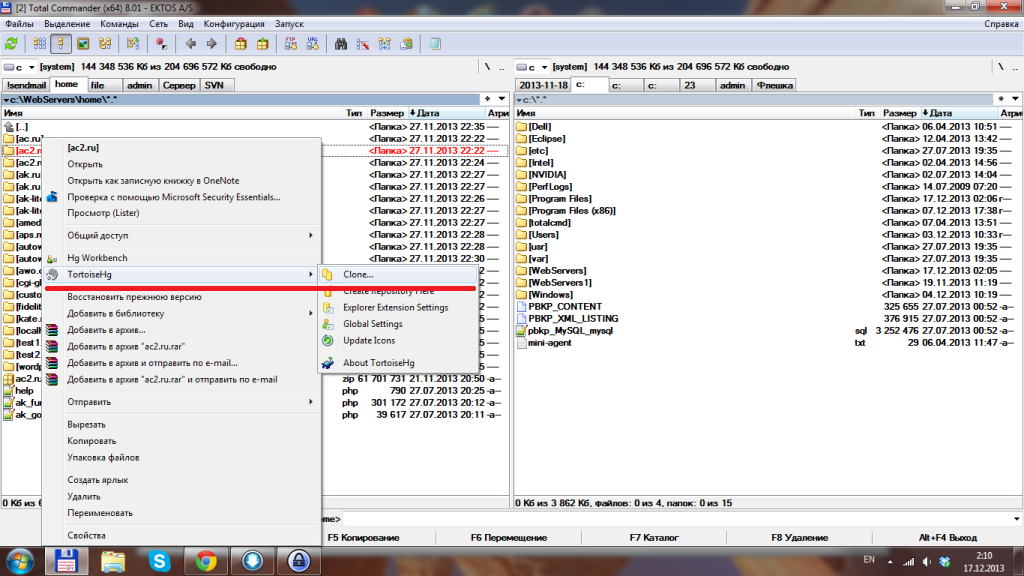Open Multi-rename tool toolbar icon

coord(362,44)
